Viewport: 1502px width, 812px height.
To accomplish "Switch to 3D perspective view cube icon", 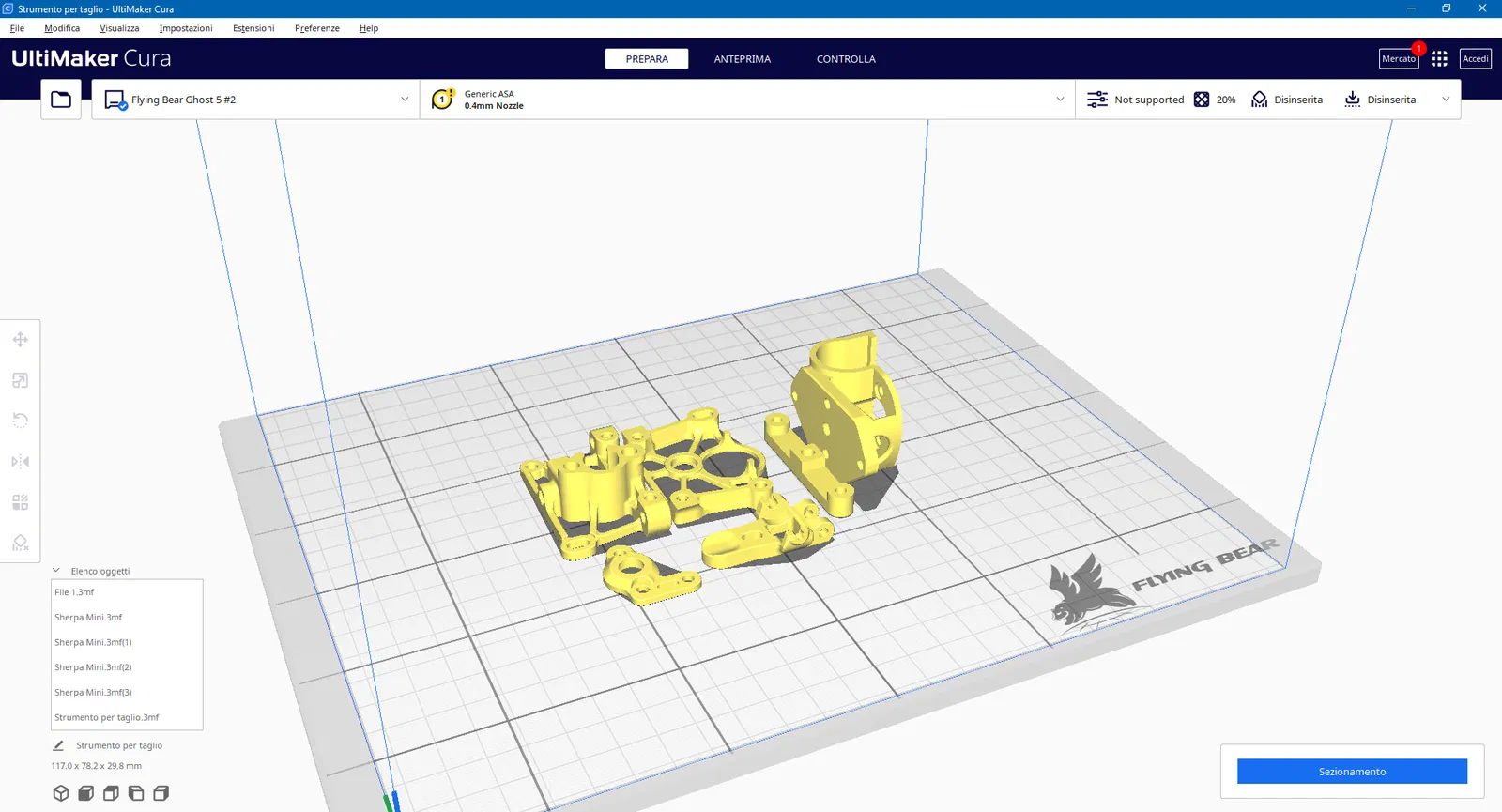I will pos(61,793).
